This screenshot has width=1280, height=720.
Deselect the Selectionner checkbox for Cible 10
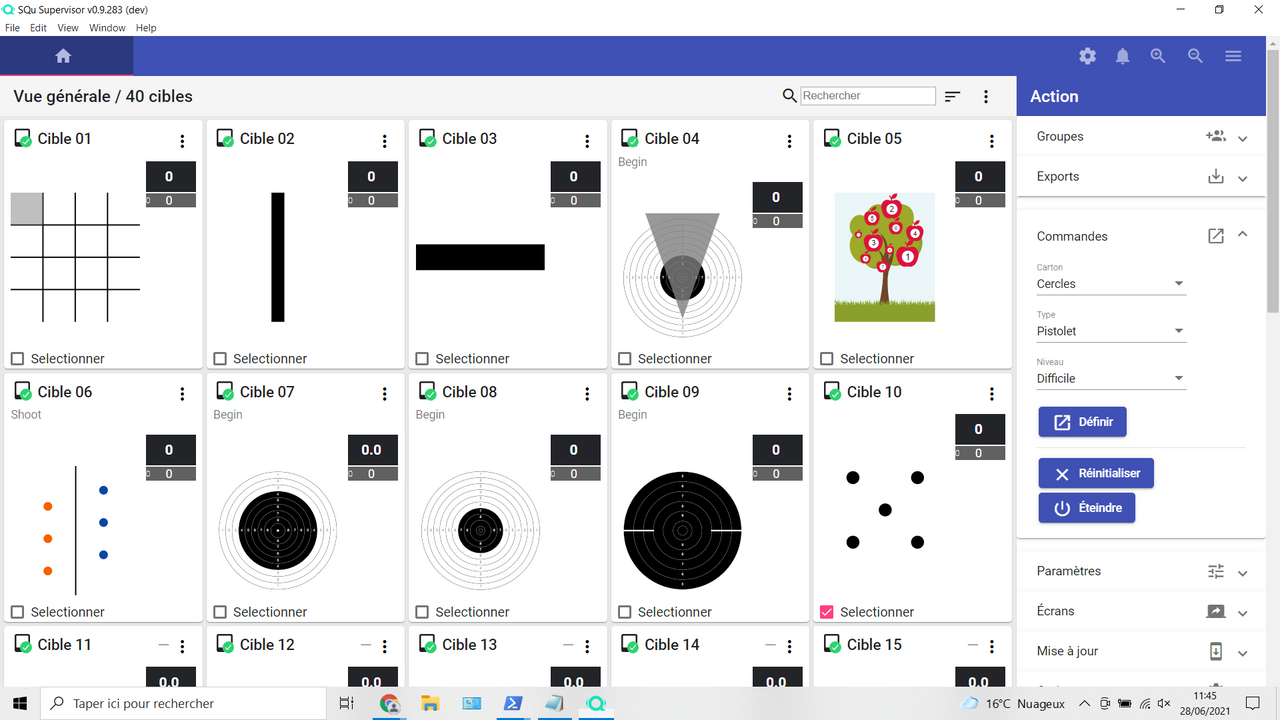pos(827,611)
